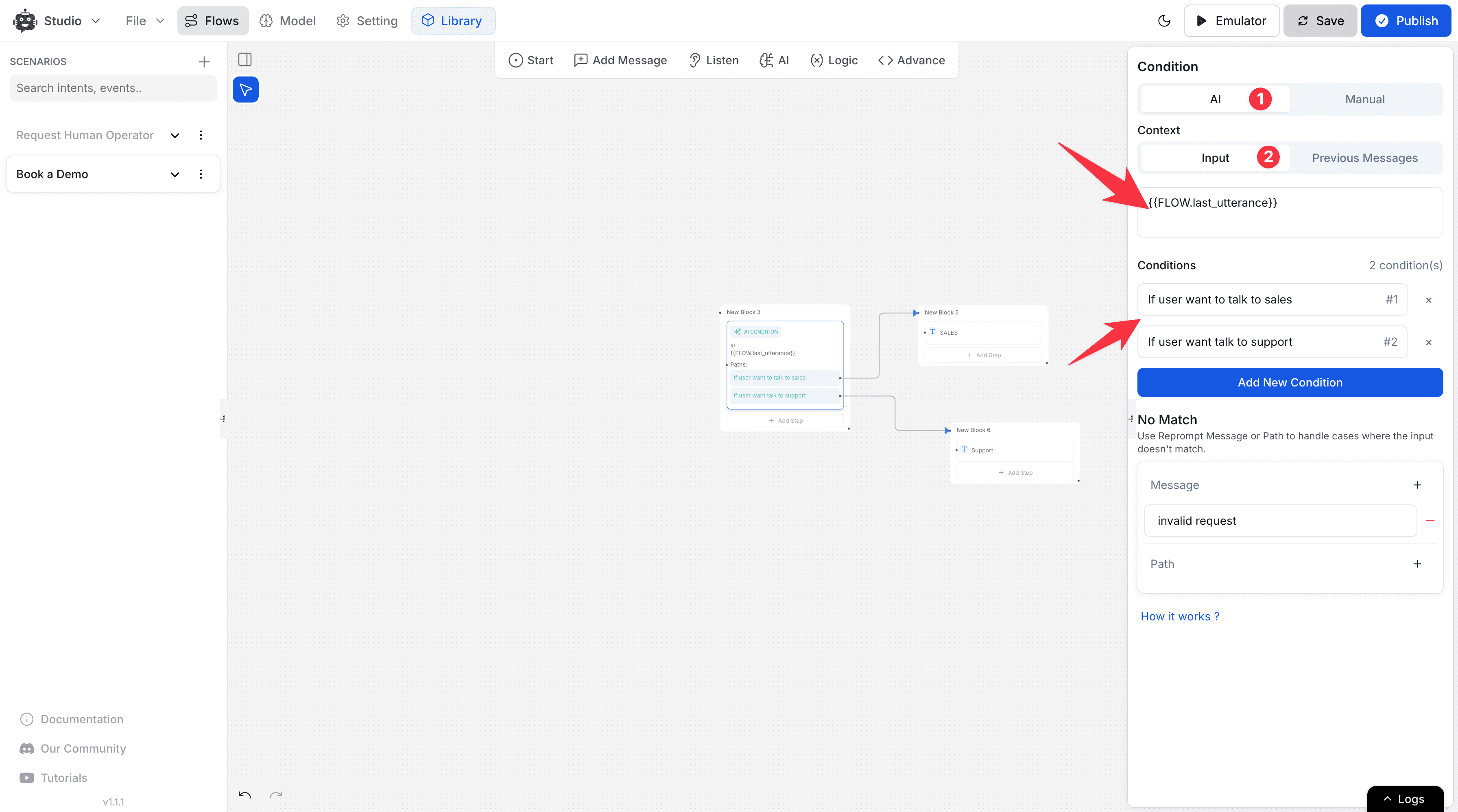Image resolution: width=1458 pixels, height=812 pixels.
Task: Click Add New Condition button
Action: pyautogui.click(x=1289, y=382)
